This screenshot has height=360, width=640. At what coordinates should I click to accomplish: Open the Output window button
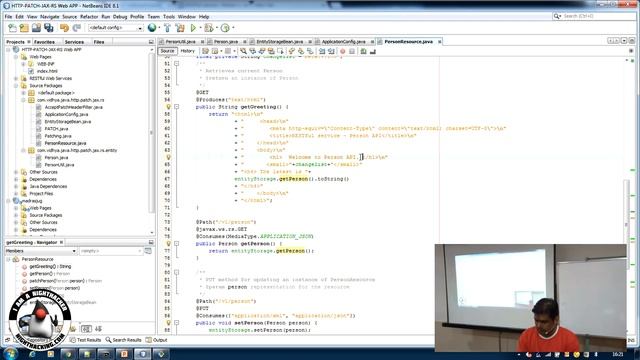(x=157, y=340)
